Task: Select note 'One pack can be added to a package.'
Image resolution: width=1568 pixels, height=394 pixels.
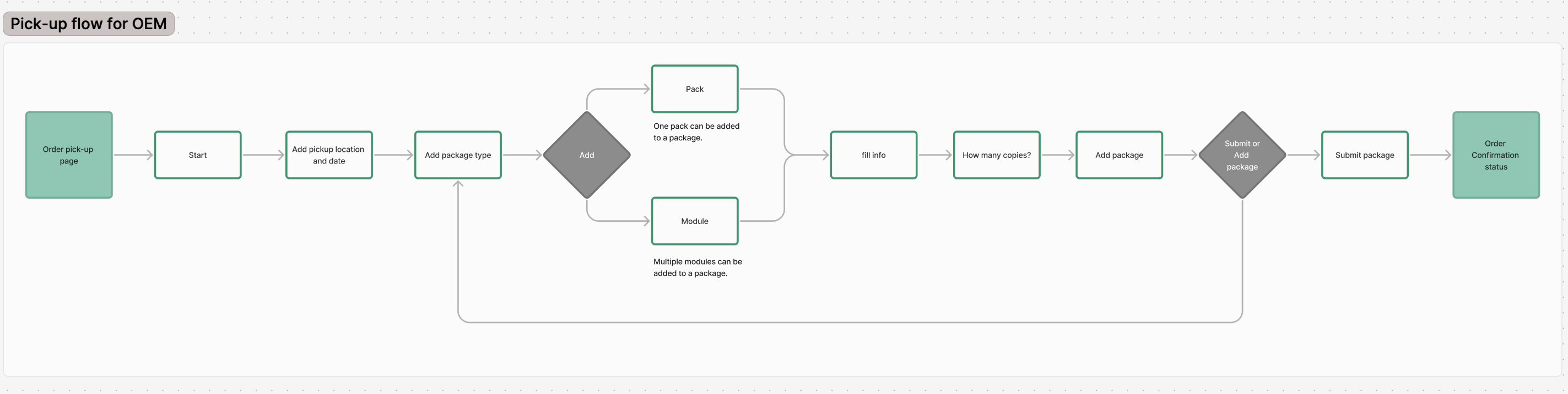Action: click(696, 132)
